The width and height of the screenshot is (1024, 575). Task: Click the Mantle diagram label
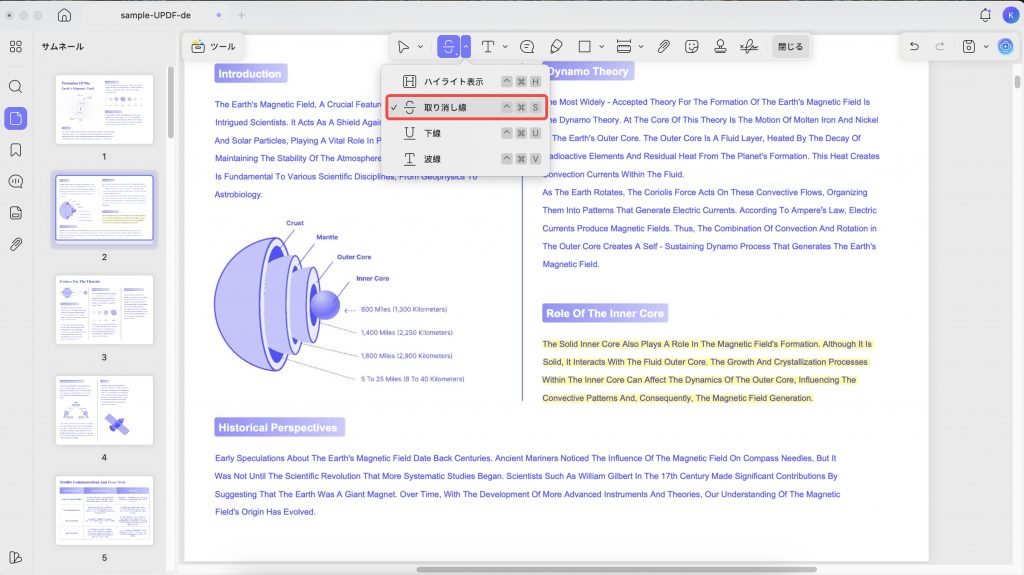coord(327,237)
